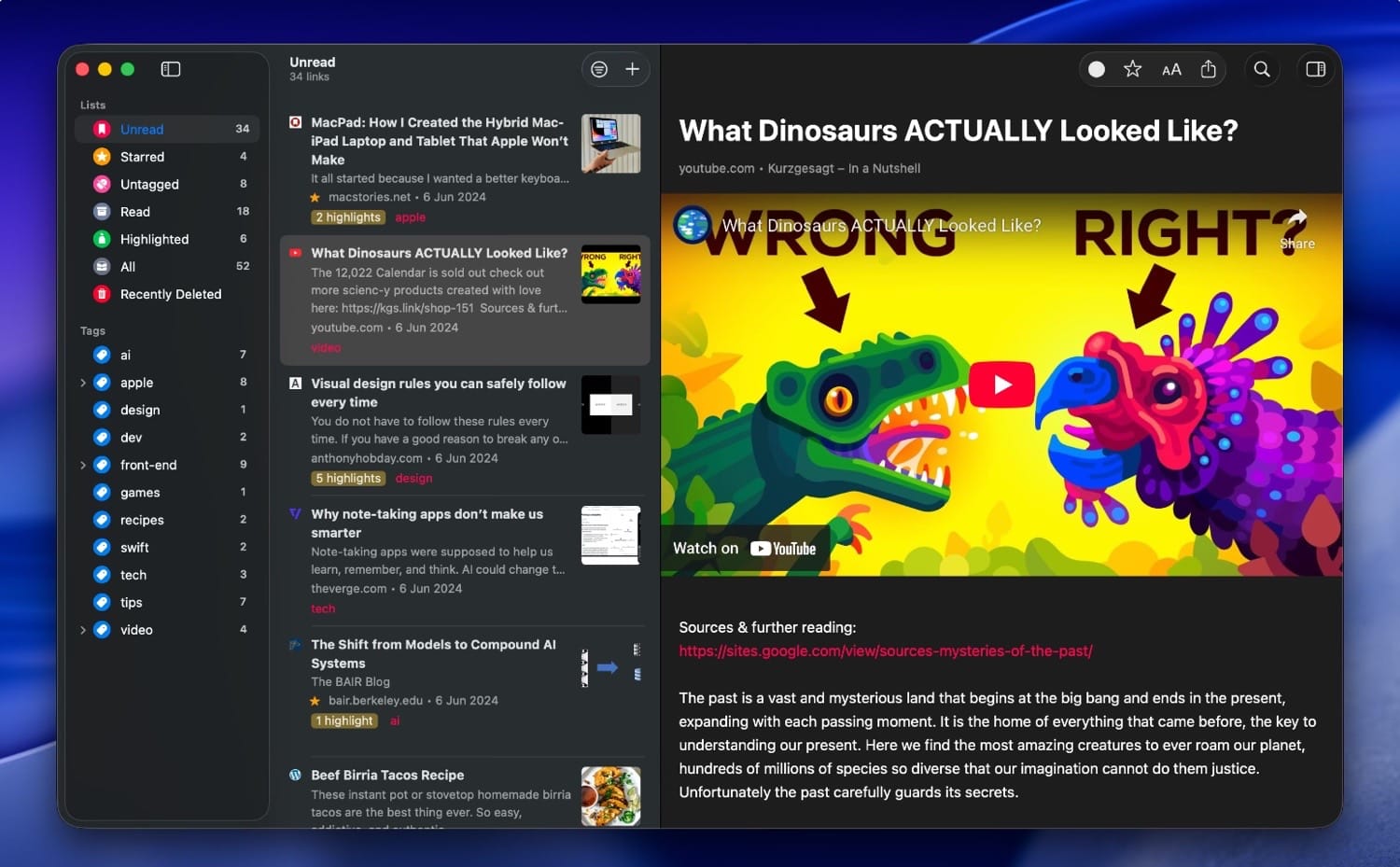Viewport: 1400px width, 867px height.
Task: Open the Highlighted list
Action: click(154, 239)
